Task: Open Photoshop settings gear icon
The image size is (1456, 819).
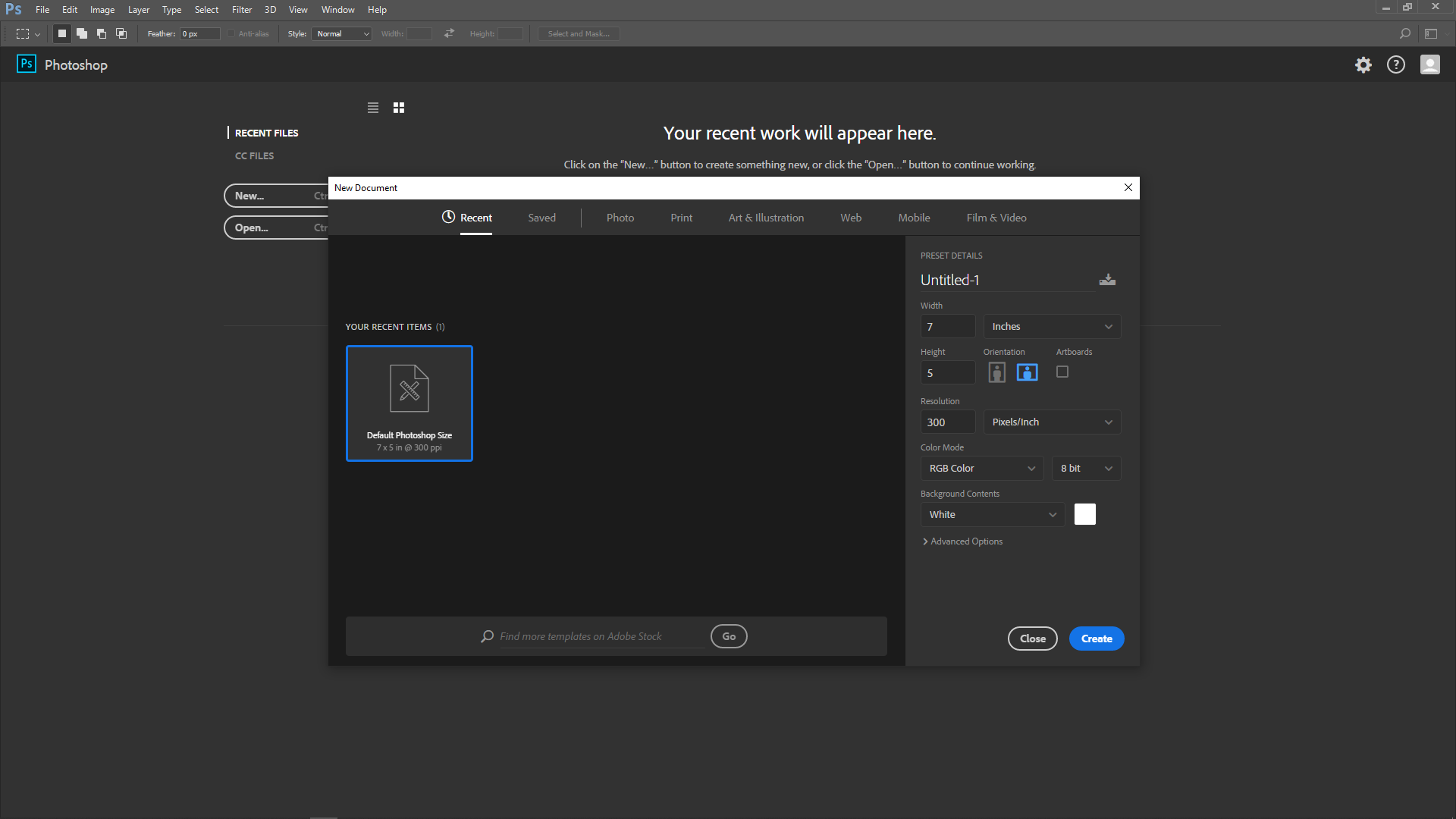Action: 1363,65
